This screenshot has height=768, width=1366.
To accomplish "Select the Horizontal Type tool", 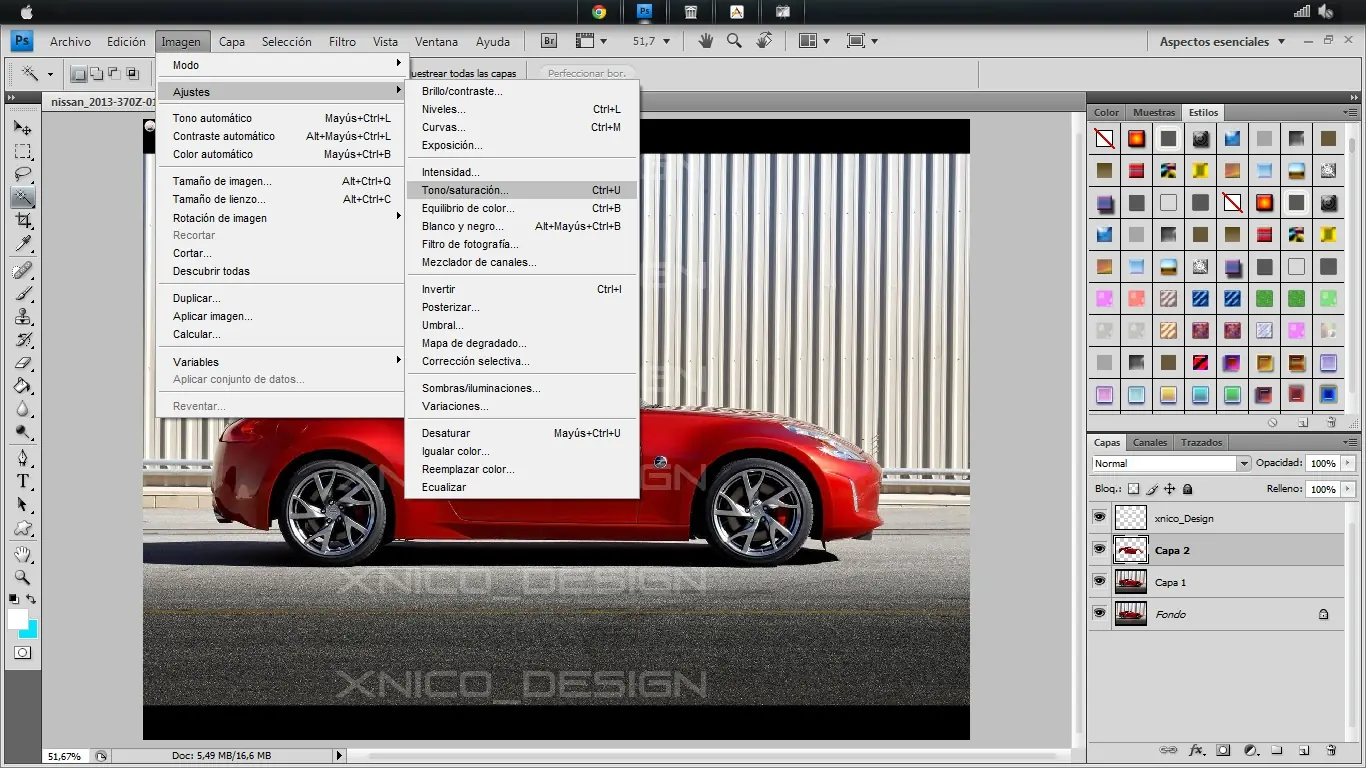I will (x=22, y=482).
